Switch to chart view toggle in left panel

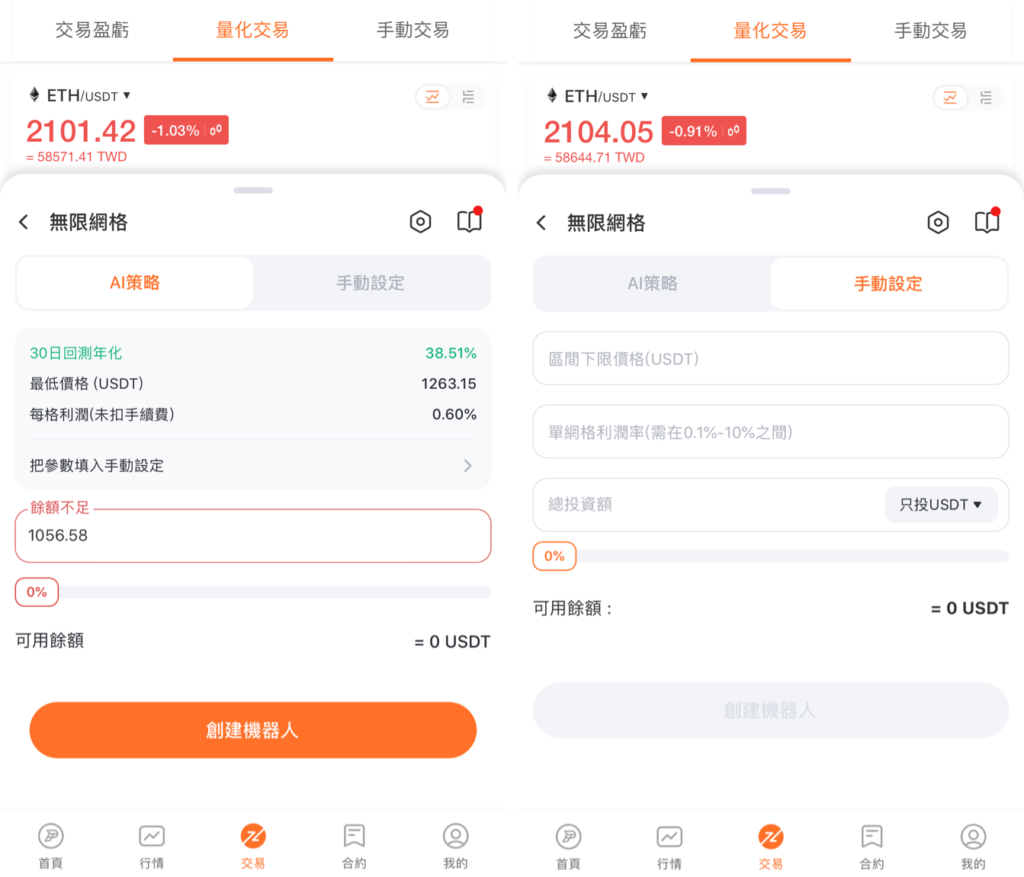[432, 97]
